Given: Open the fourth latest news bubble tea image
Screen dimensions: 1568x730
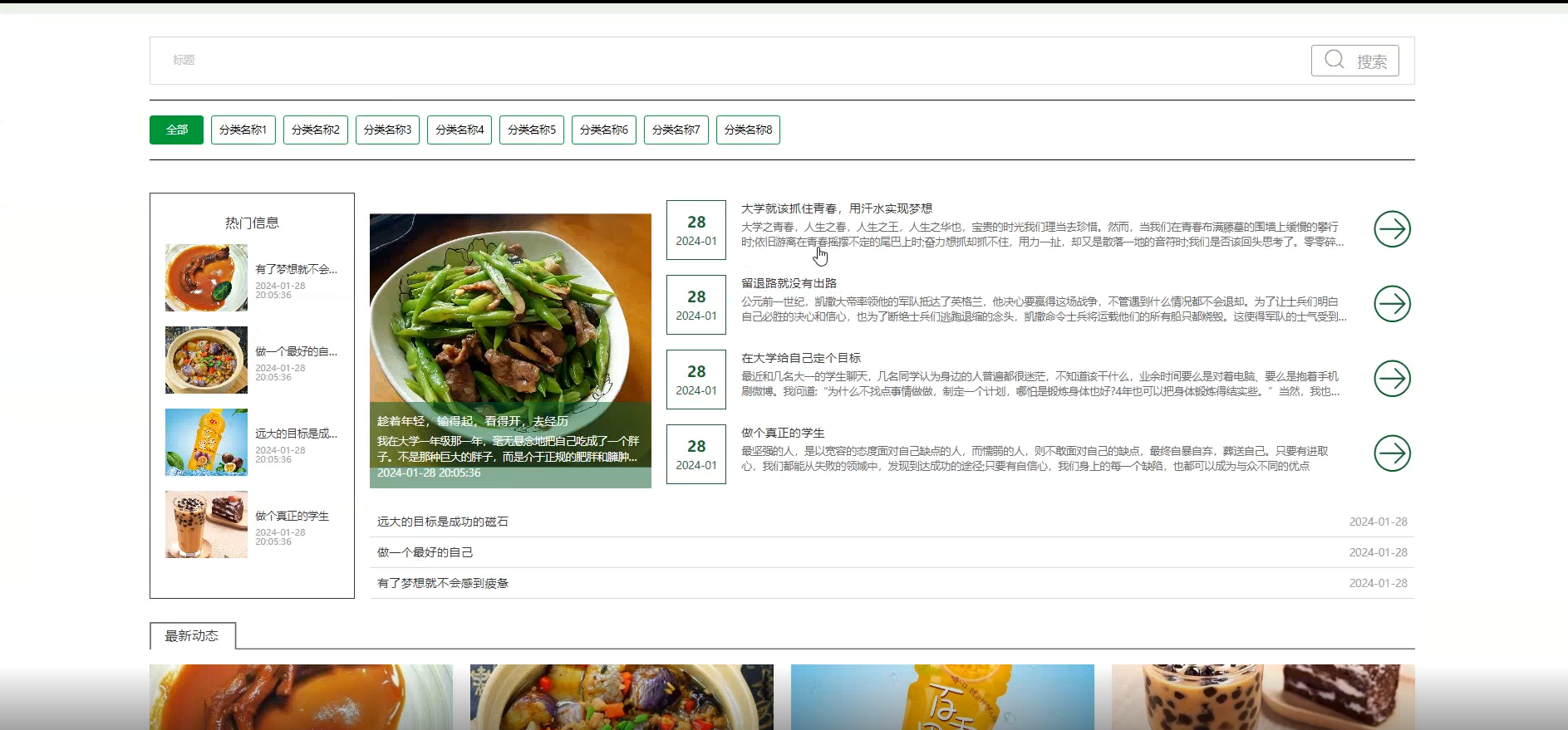Looking at the screenshot, I should (1263, 697).
